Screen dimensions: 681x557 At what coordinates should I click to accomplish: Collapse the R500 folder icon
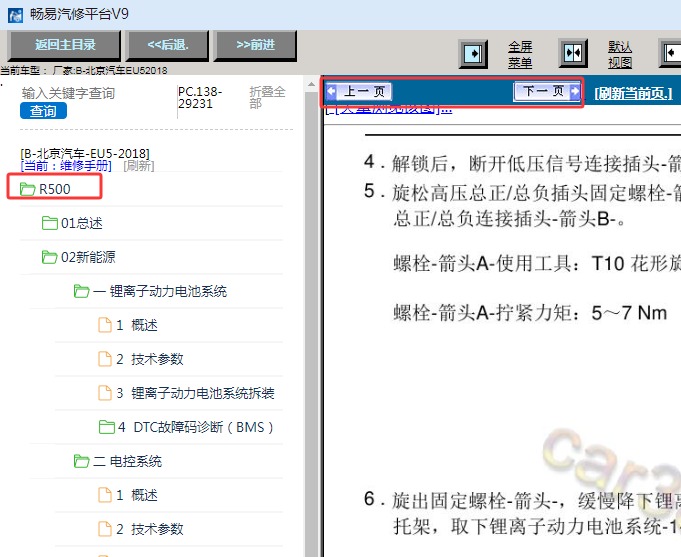pos(27,189)
